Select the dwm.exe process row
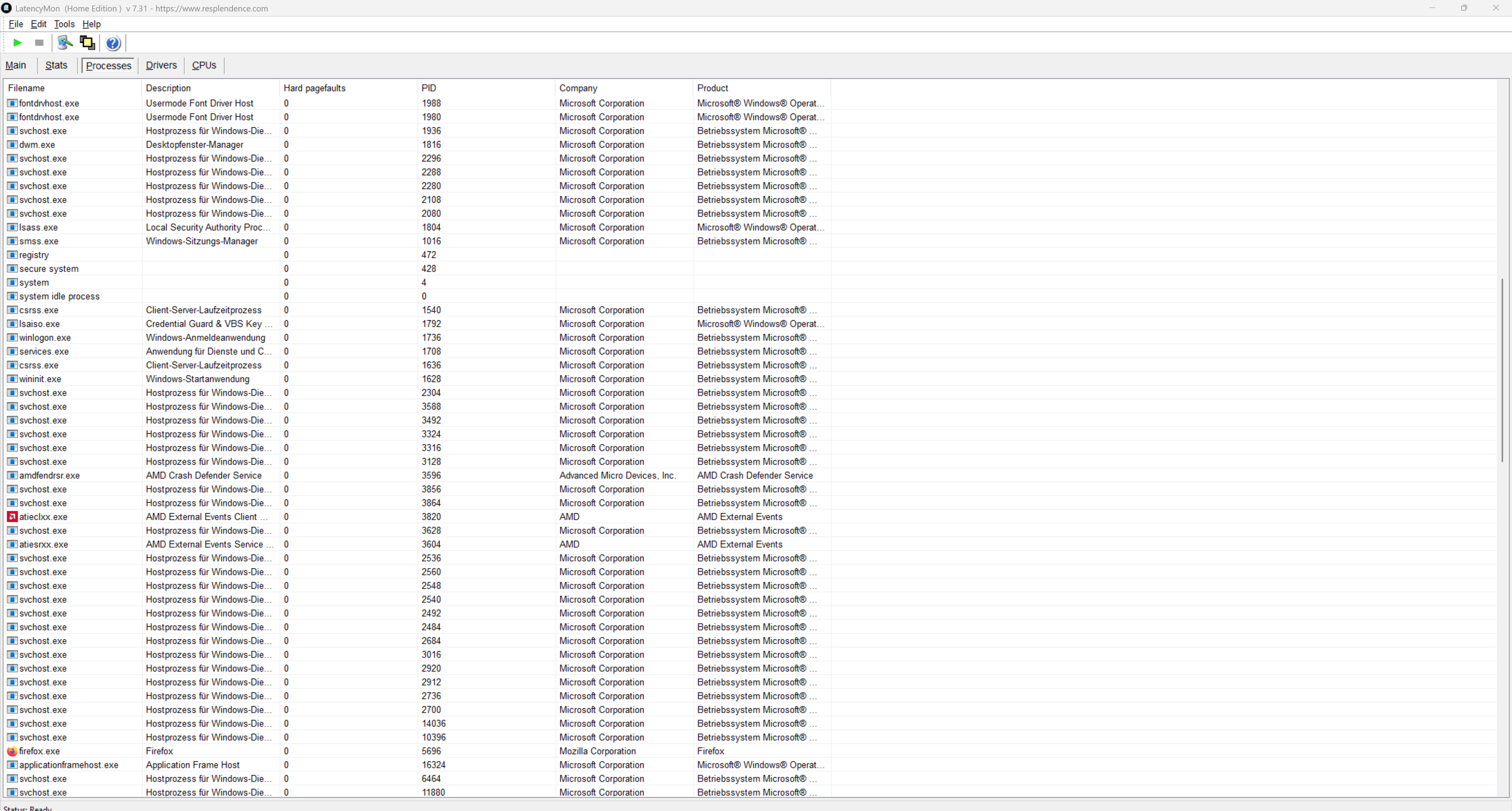Image resolution: width=1512 pixels, height=811 pixels. pyautogui.click(x=37, y=145)
